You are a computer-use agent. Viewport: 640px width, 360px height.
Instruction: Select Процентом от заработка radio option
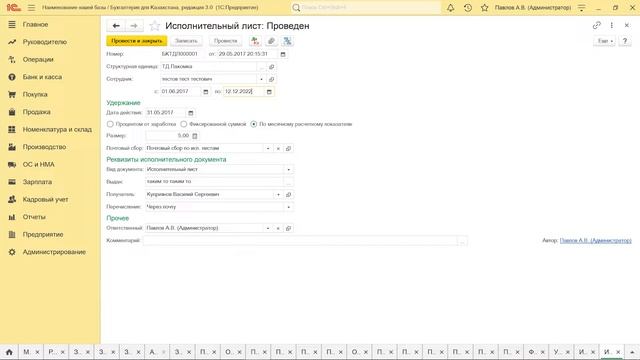click(x=110, y=124)
